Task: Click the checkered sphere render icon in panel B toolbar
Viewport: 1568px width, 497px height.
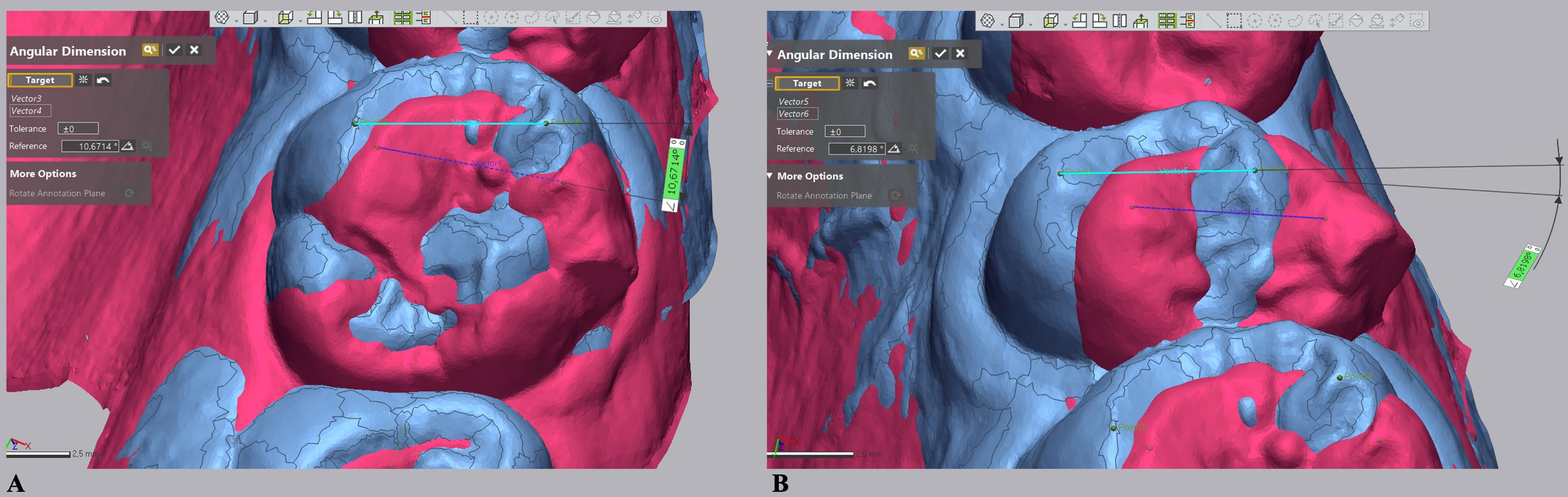Action: (987, 21)
